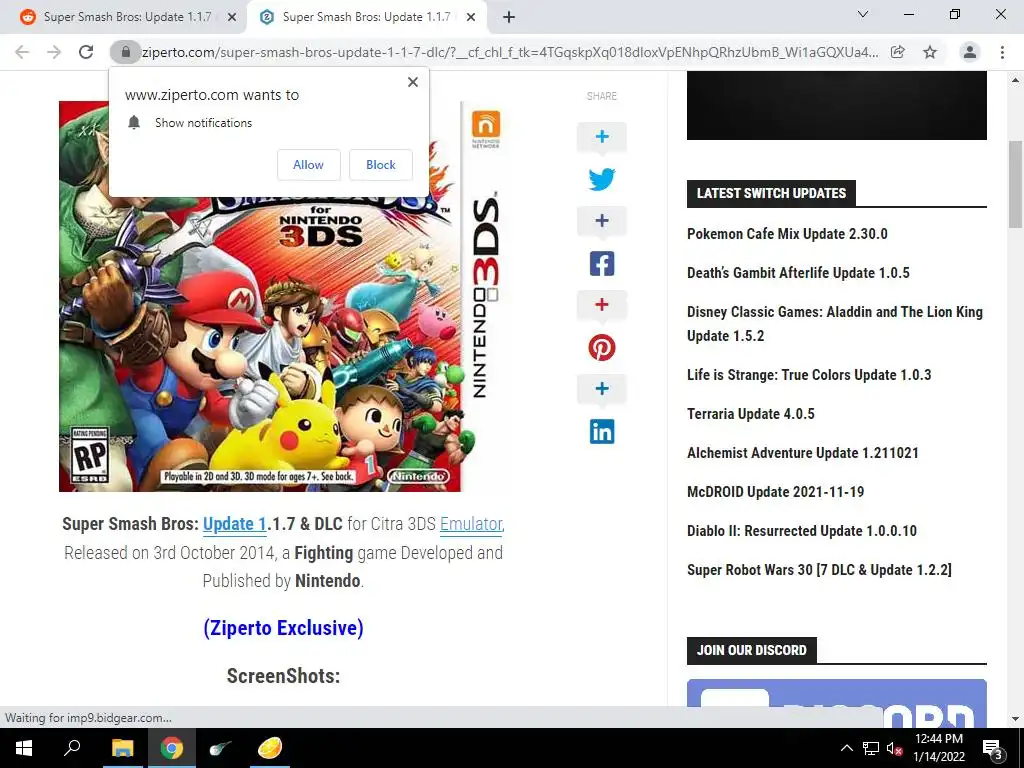The image size is (1024, 768).
Task: Open File Explorer from the taskbar
Action: tap(122, 748)
